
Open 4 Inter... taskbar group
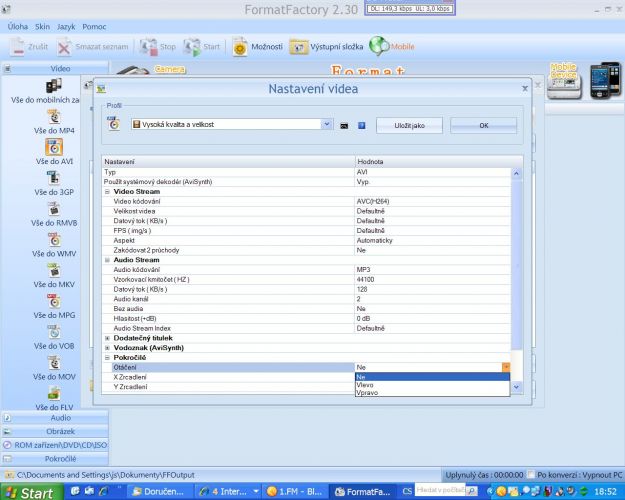coord(228,492)
